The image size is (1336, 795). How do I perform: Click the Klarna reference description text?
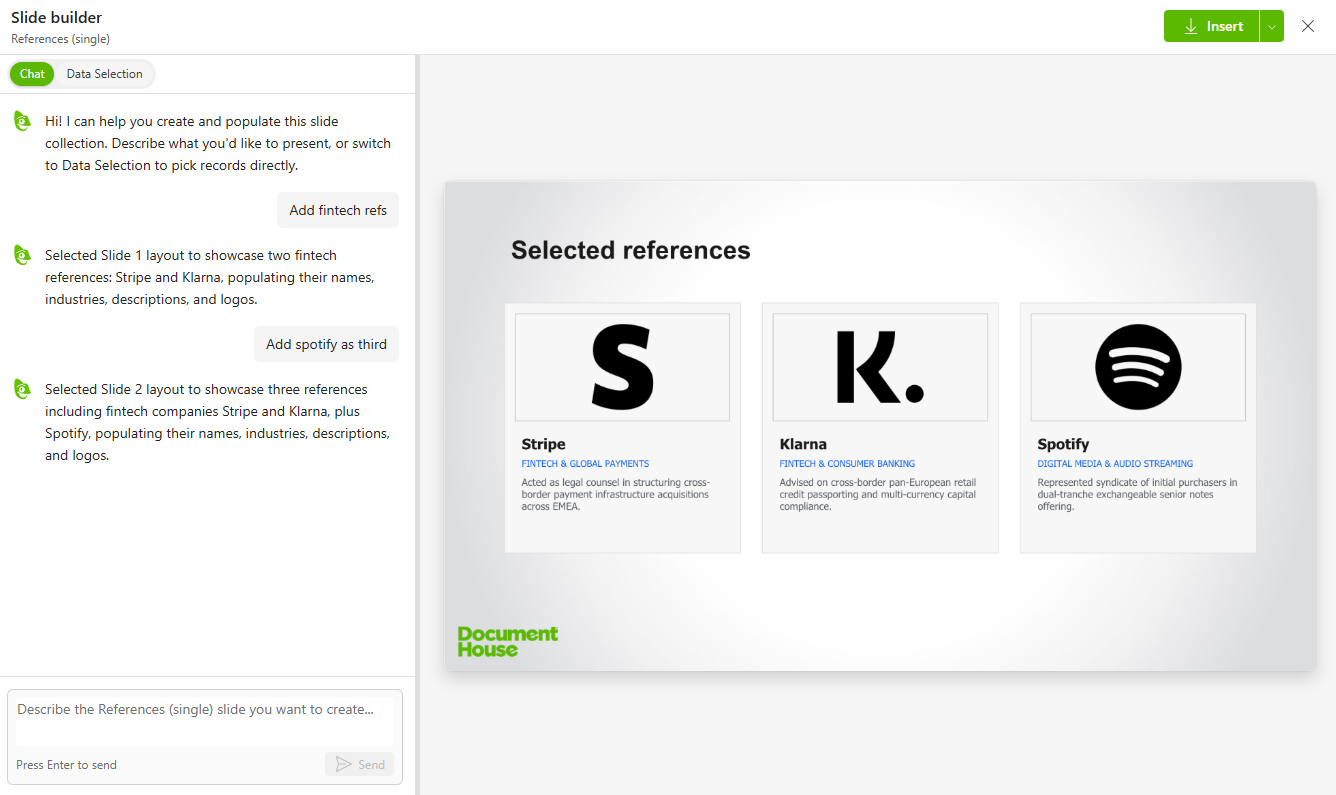878,494
